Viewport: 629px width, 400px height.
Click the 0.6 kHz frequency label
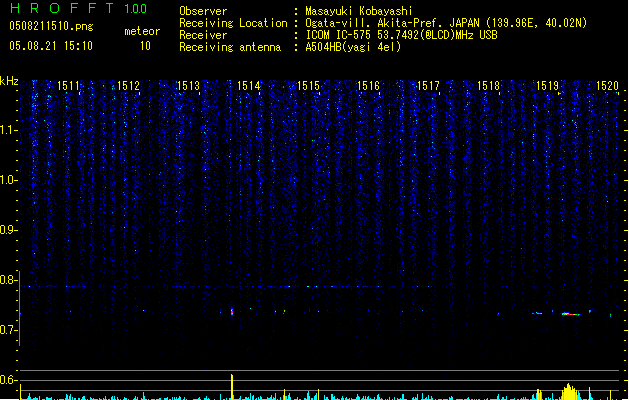click(x=8, y=380)
